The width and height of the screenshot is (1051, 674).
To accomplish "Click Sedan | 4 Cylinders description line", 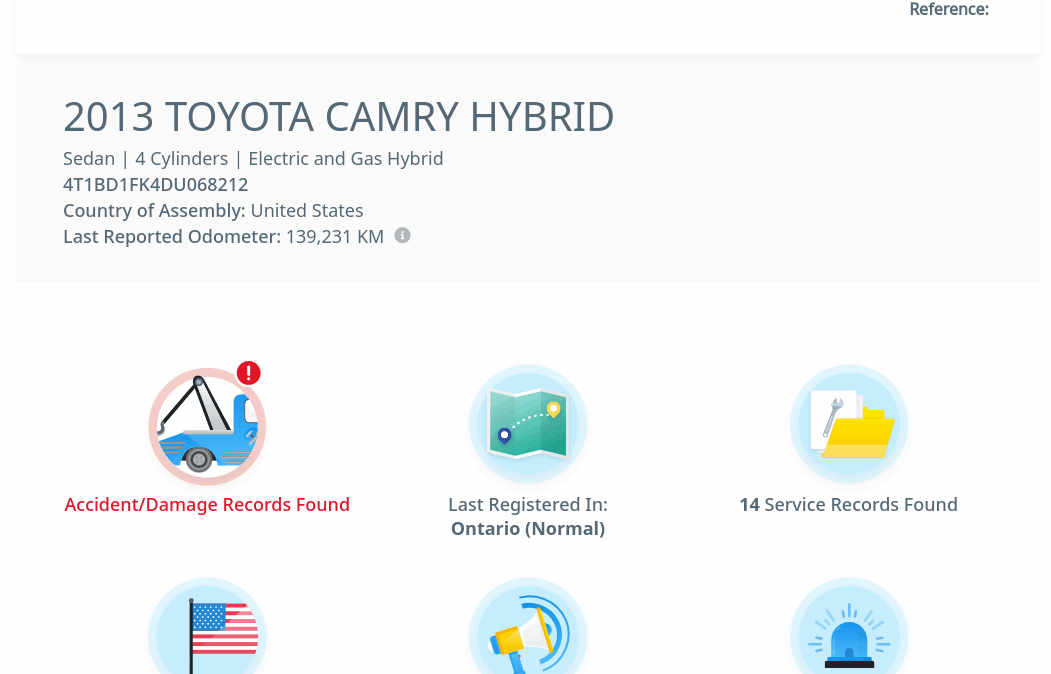I will (x=253, y=159).
